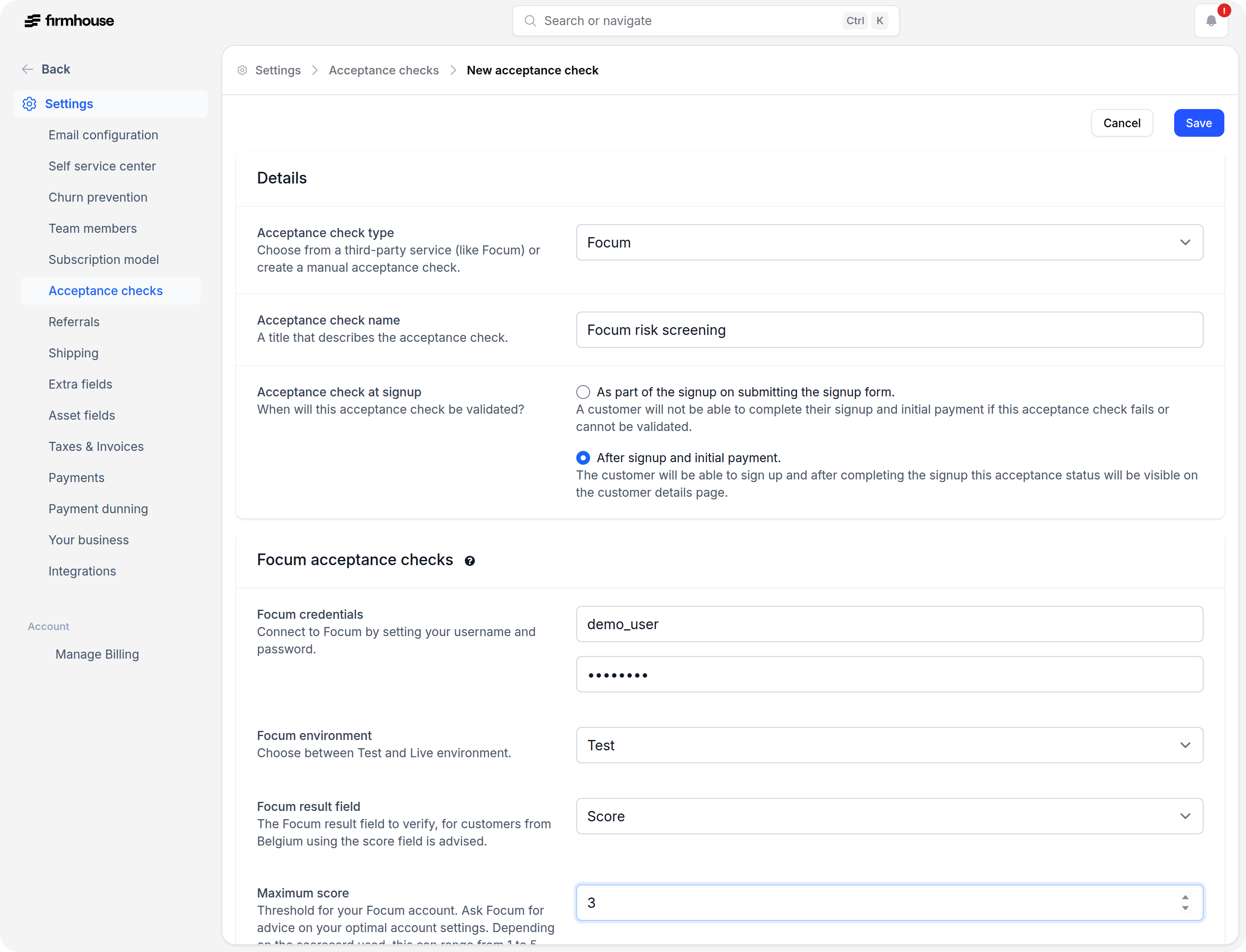Open Manage Billing

[x=97, y=654]
